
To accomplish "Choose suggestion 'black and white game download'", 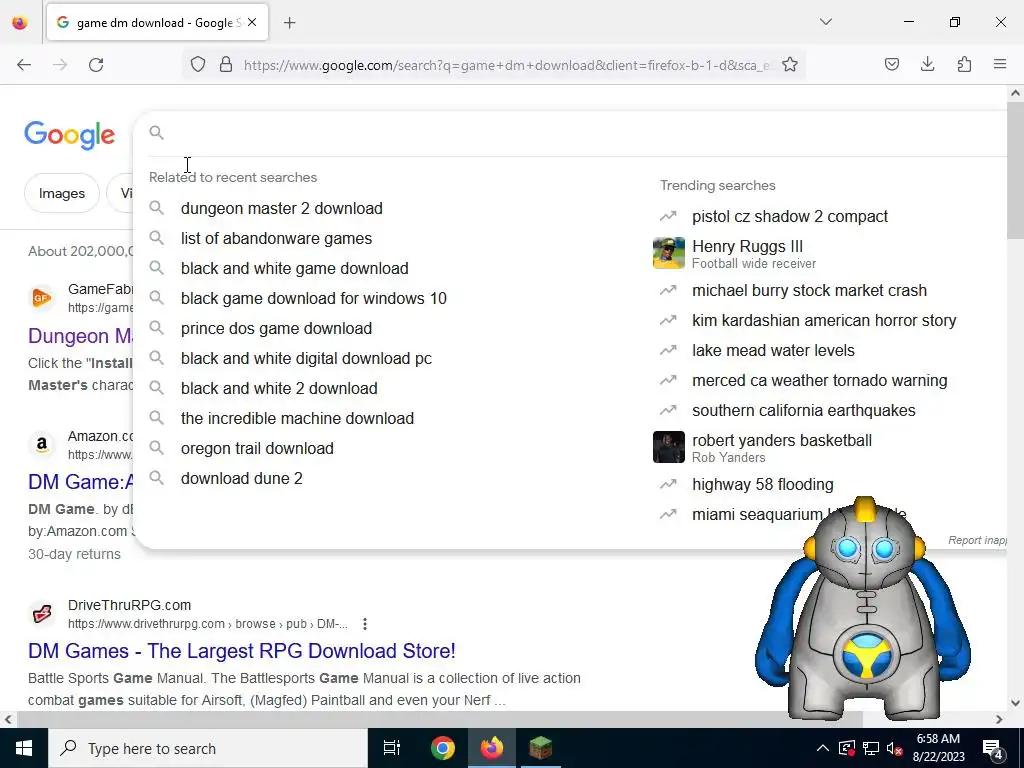I will [x=295, y=268].
